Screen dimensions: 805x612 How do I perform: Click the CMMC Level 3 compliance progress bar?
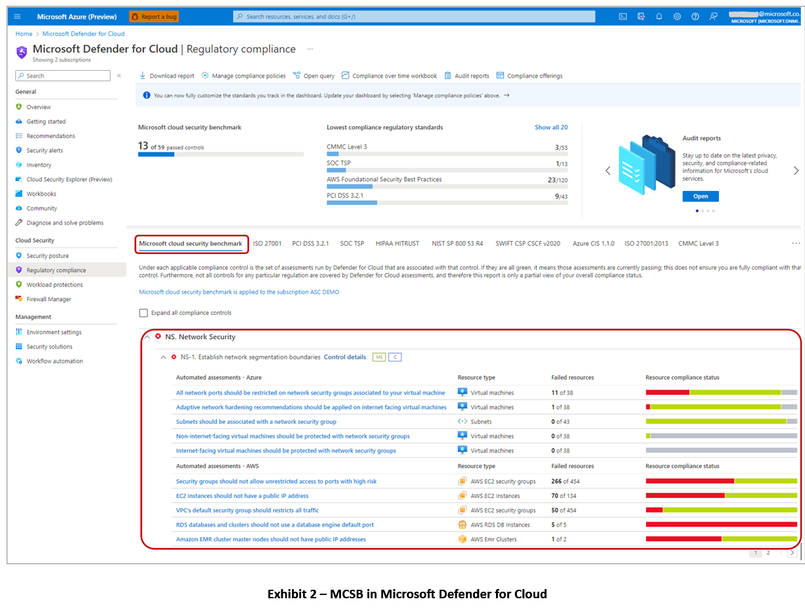click(x=447, y=154)
